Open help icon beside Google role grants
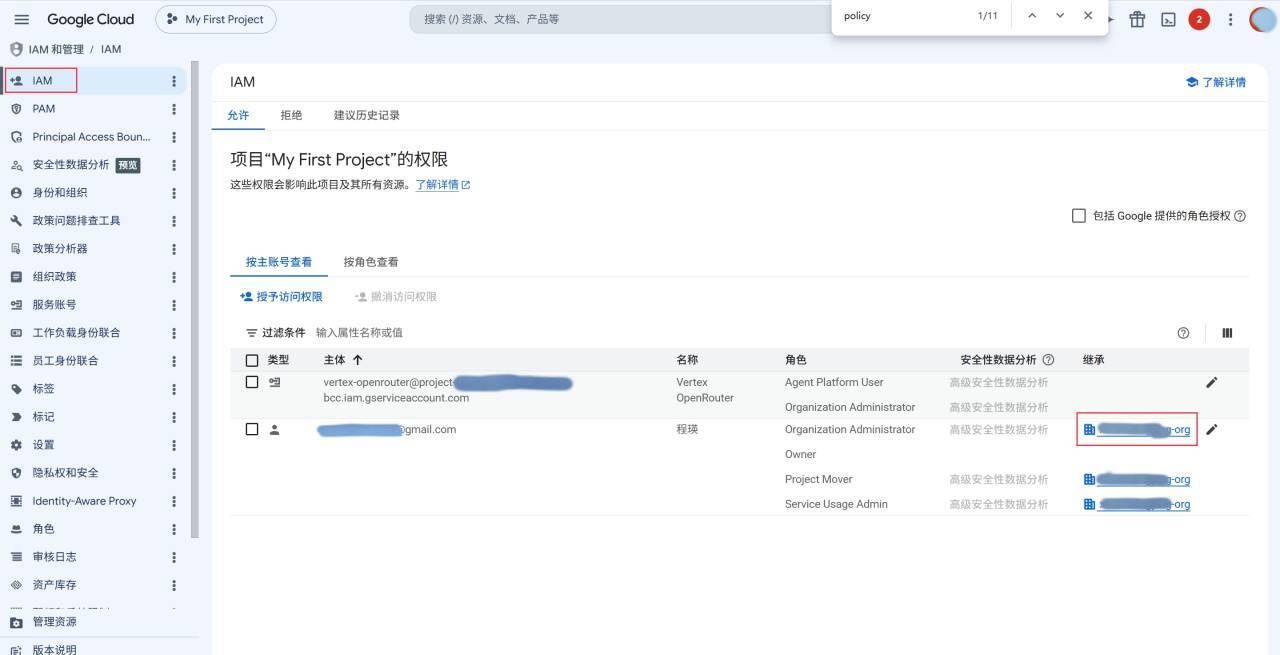This screenshot has height=655, width=1280. point(1240,216)
